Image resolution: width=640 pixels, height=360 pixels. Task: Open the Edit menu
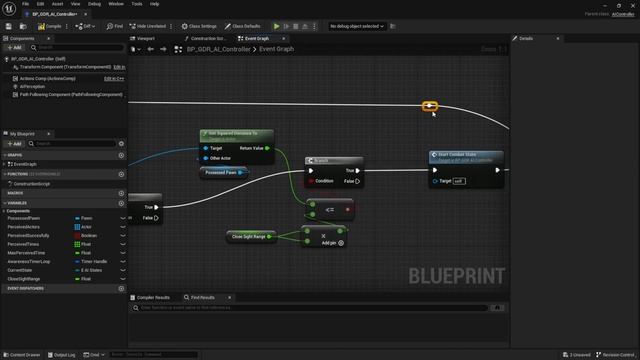[40, 4]
